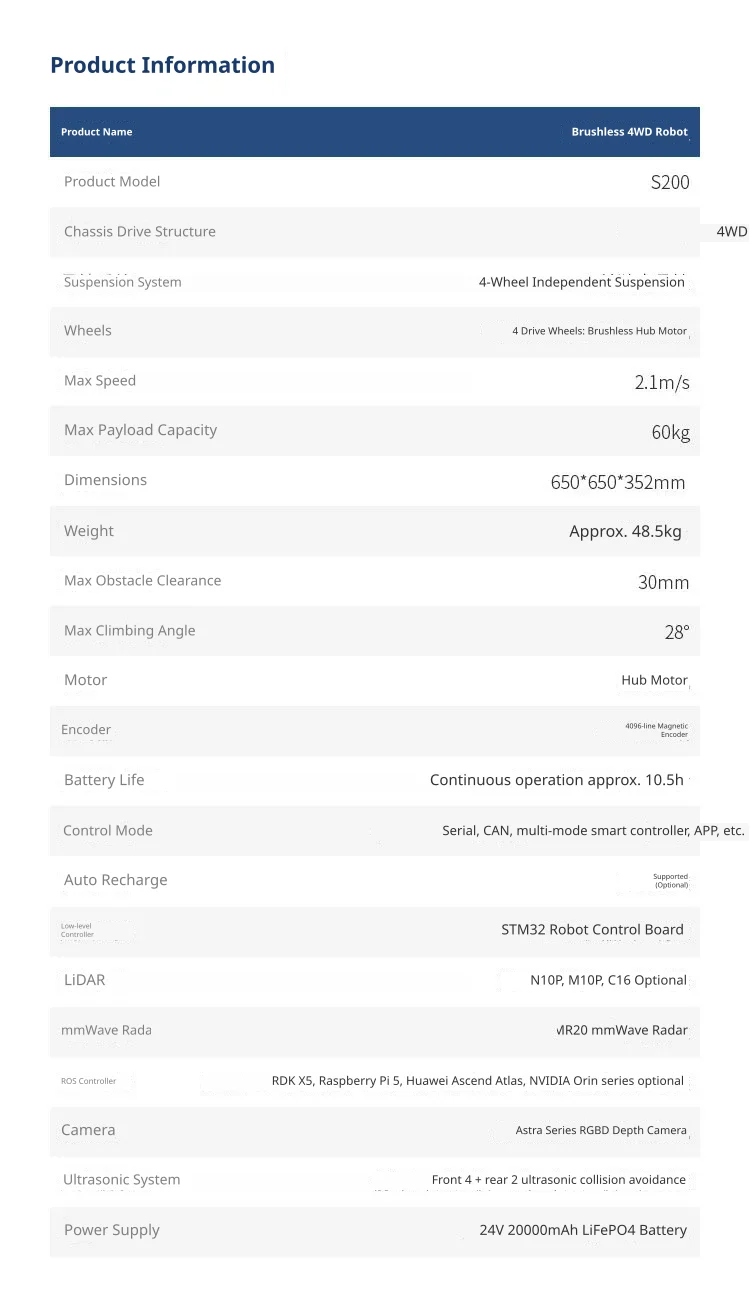Image resolution: width=750 pixels, height=1308 pixels.
Task: Click the STM32 Robot Control Board value
Action: (592, 930)
